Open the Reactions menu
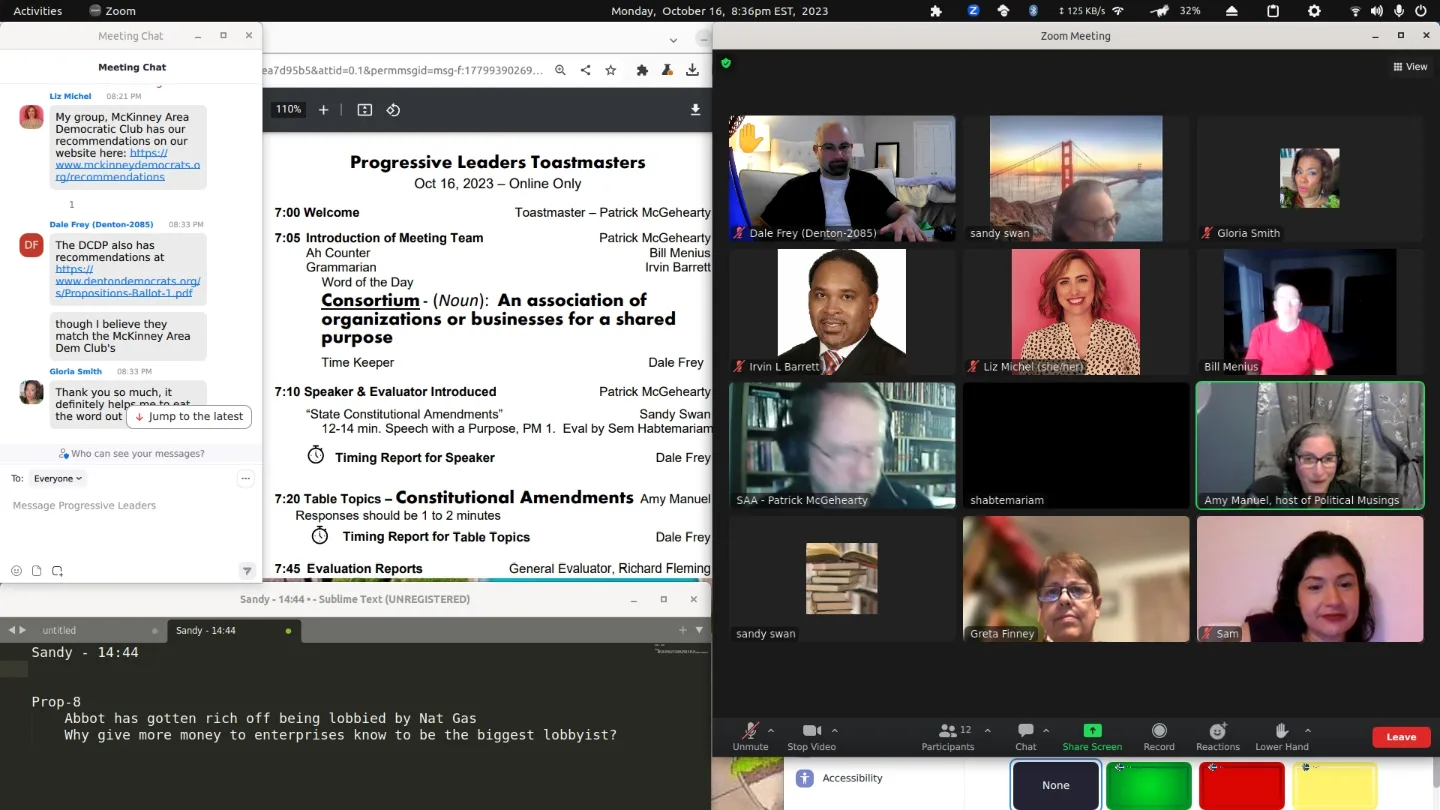Image resolution: width=1440 pixels, height=810 pixels. click(1217, 737)
